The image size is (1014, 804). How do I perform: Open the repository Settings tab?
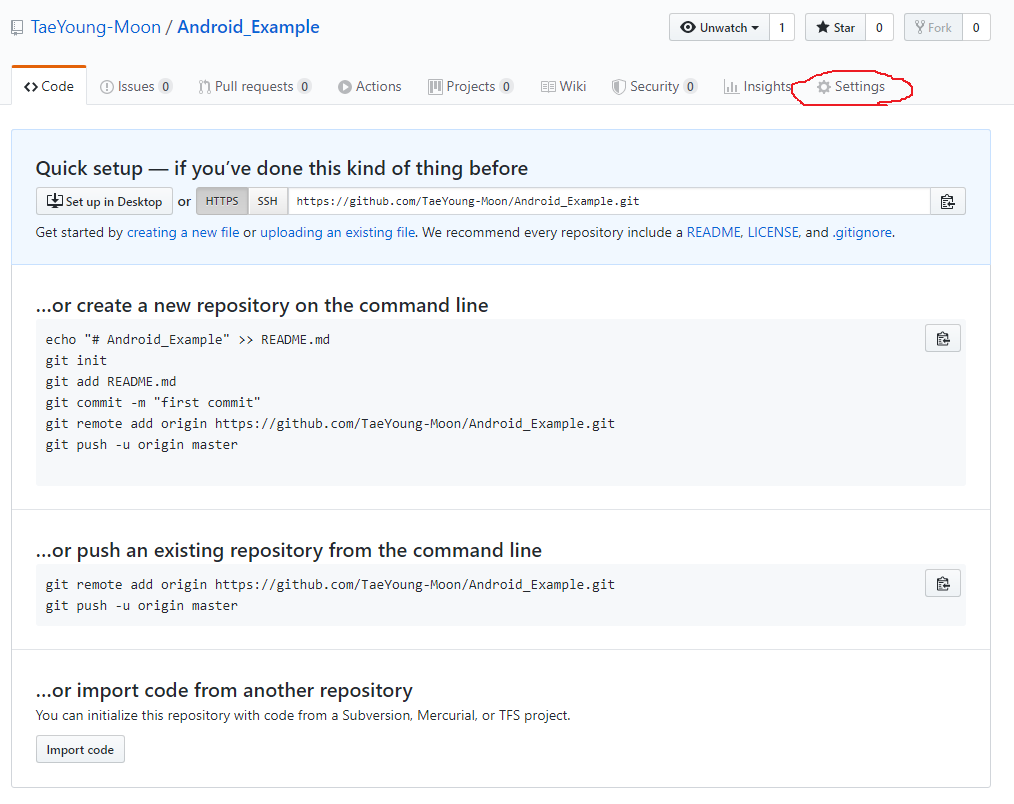851,87
